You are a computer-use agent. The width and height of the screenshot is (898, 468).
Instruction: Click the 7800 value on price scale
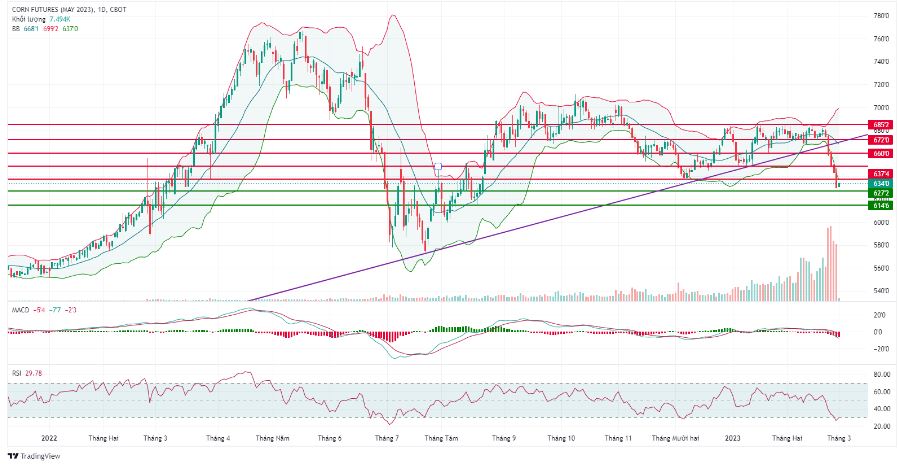pos(881,15)
